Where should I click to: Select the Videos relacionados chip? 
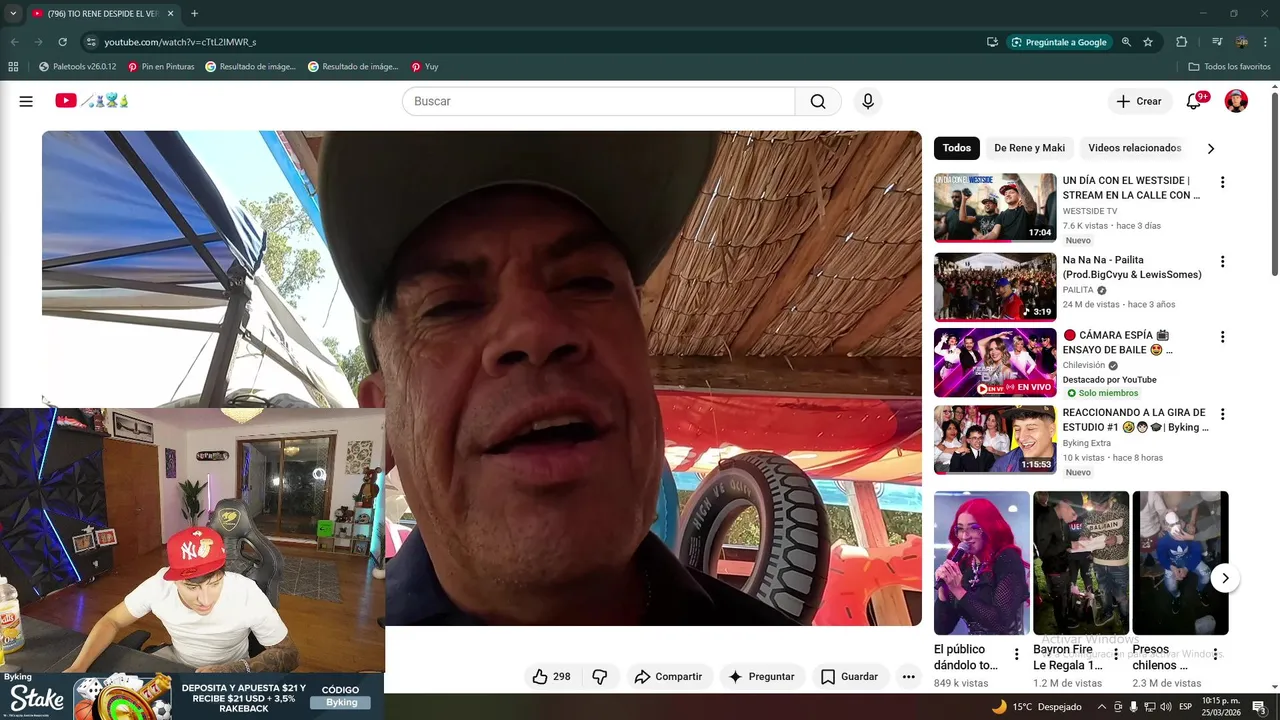pyautogui.click(x=1135, y=148)
